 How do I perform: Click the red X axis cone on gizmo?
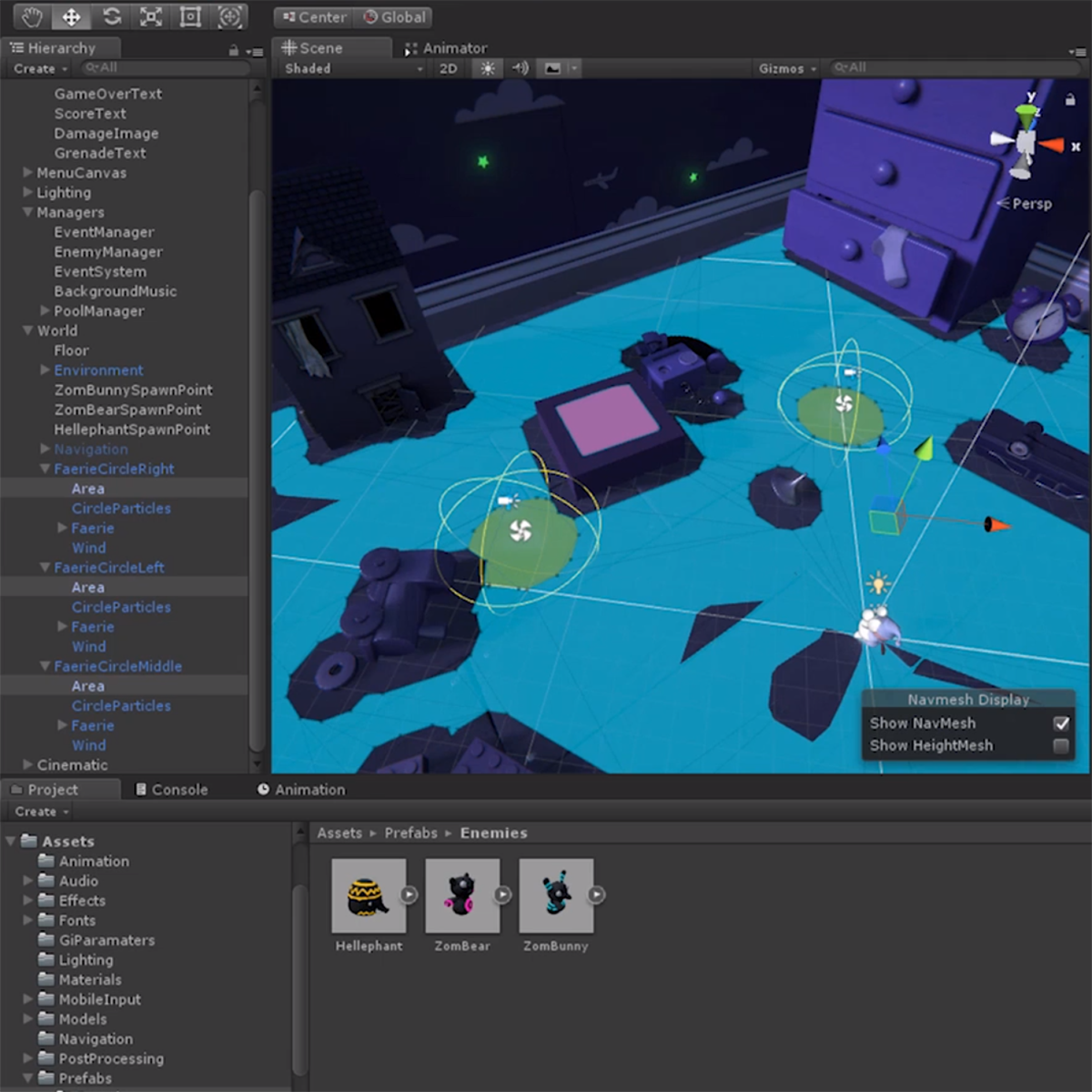click(1052, 145)
